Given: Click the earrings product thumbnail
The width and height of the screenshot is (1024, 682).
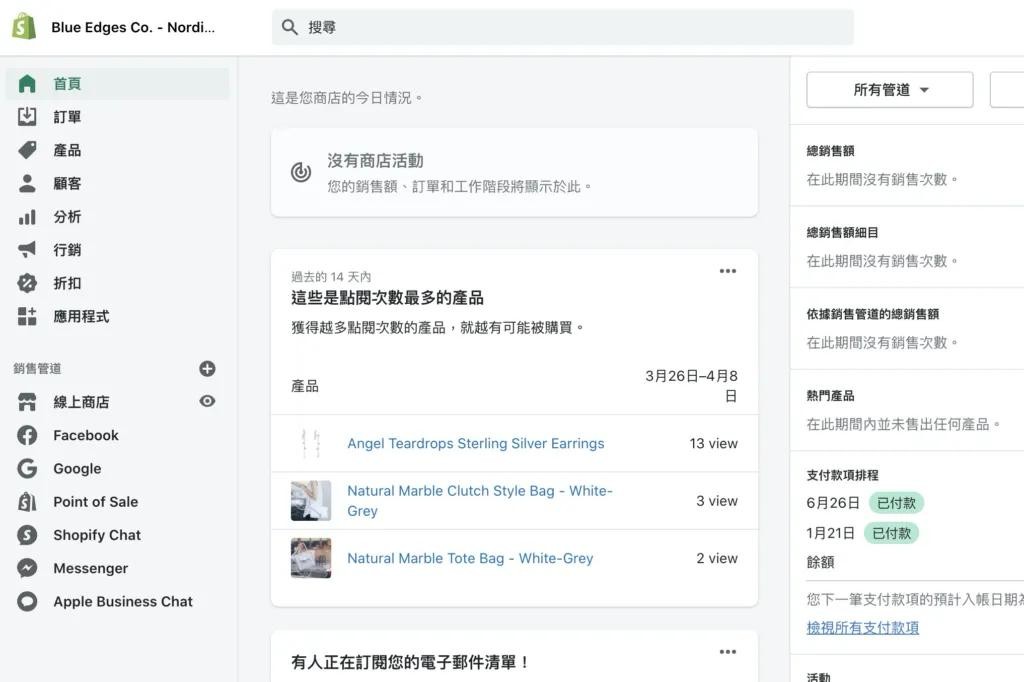Looking at the screenshot, I should click(311, 443).
